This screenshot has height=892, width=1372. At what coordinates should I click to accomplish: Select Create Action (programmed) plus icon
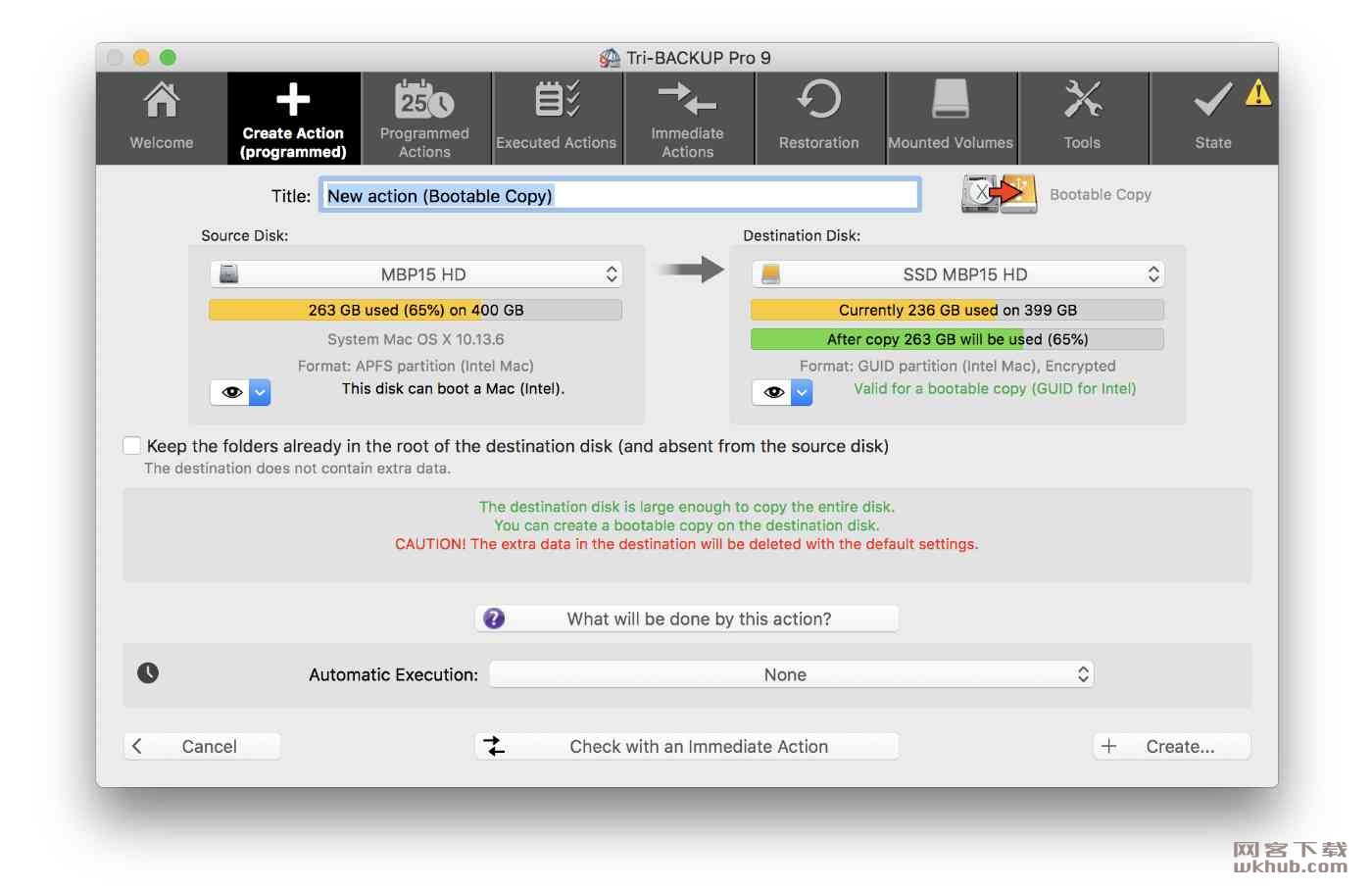point(293,99)
